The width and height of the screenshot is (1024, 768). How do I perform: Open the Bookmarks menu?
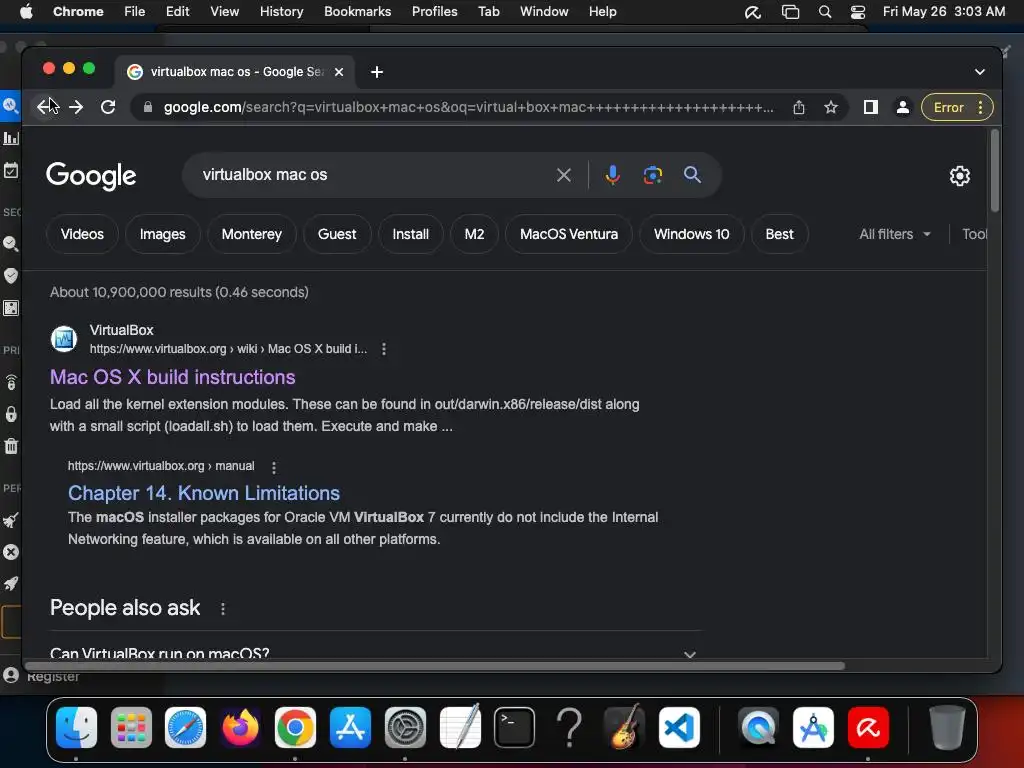(357, 12)
